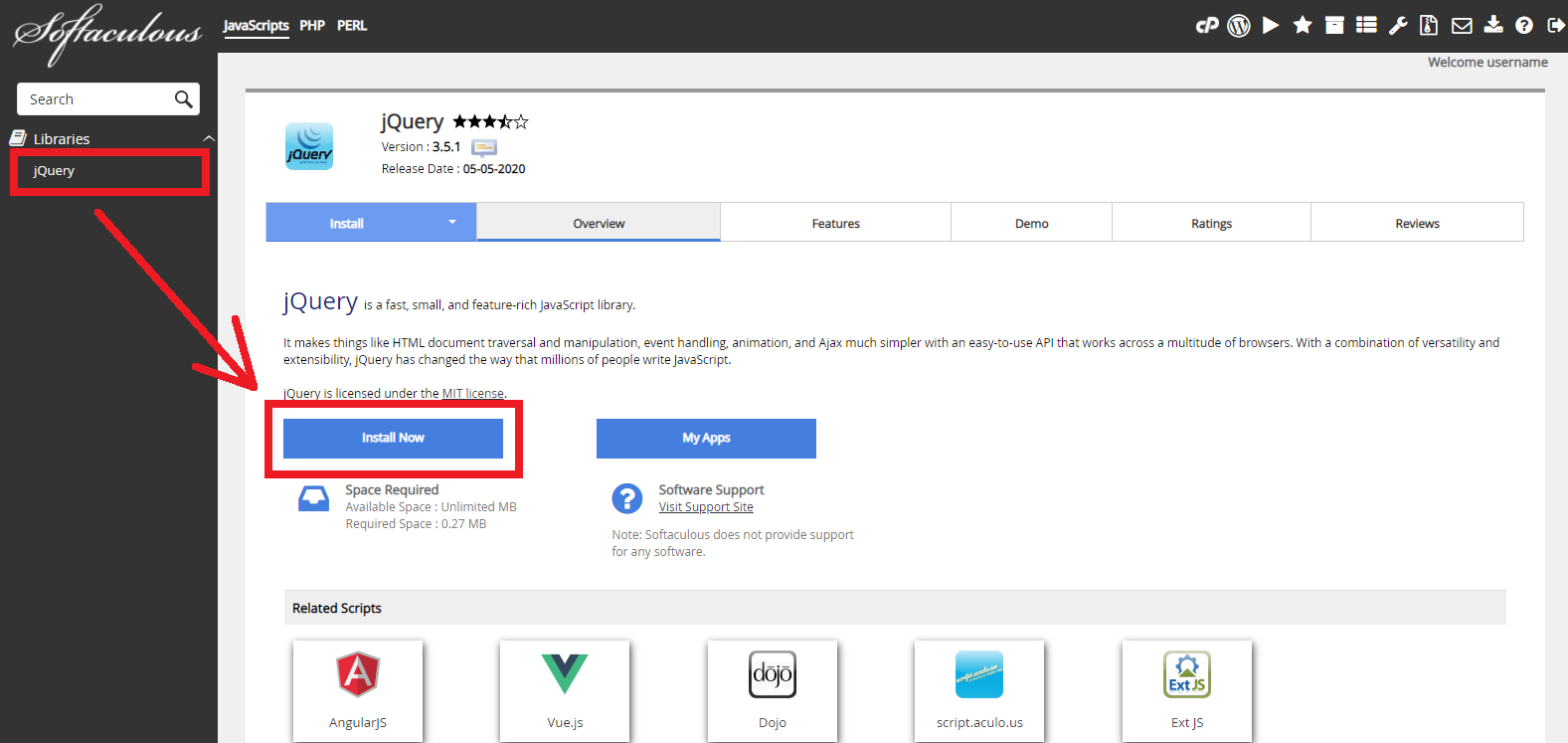Image resolution: width=1568 pixels, height=743 pixels.
Task: Open backups zip file icon
Action: click(1429, 26)
